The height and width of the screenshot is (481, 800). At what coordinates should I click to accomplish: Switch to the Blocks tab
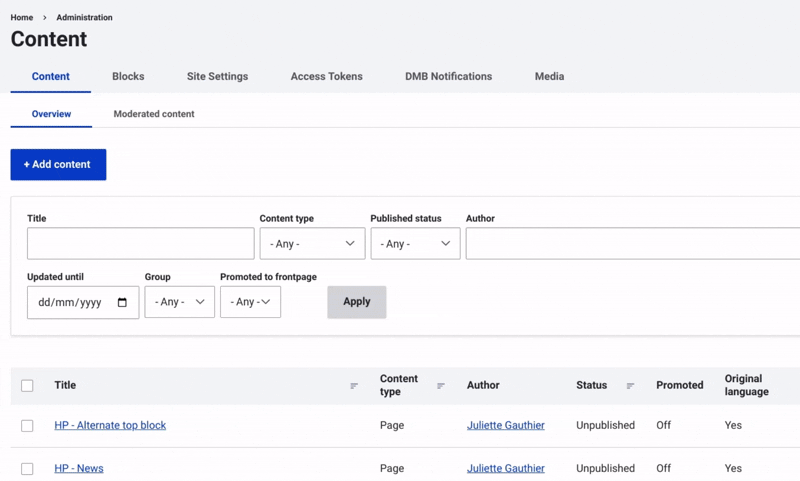click(x=128, y=77)
